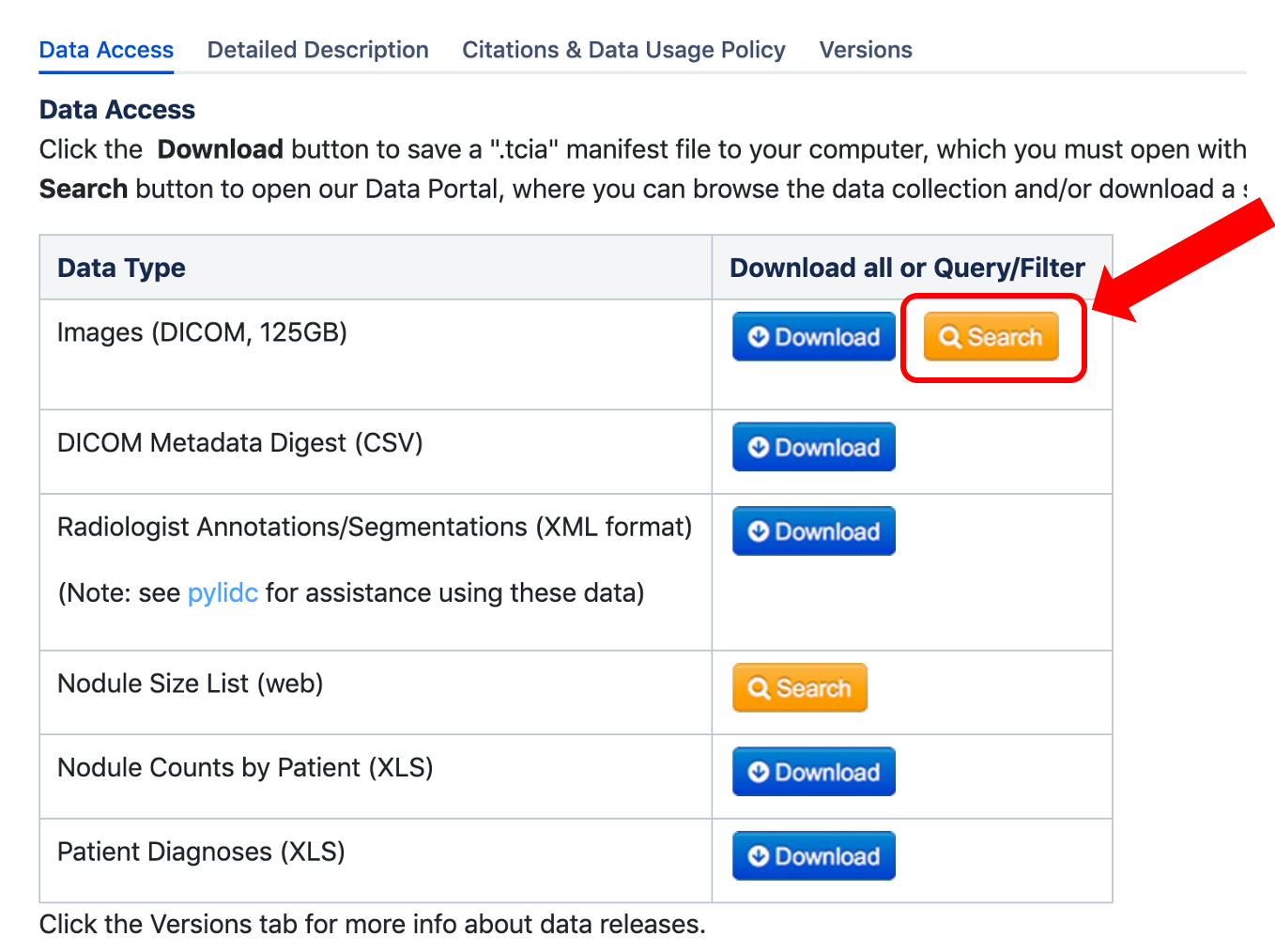
Task: Click the Search button for Images DICOM data
Action: [990, 336]
